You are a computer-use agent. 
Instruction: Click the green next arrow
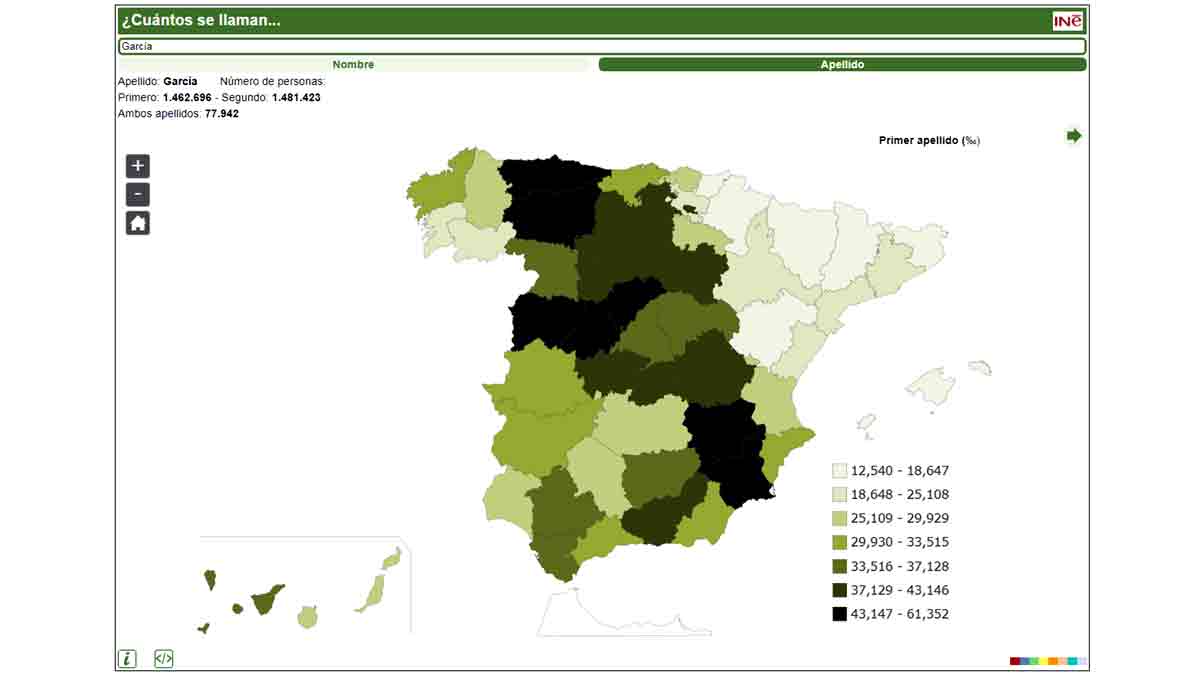[x=1074, y=136]
